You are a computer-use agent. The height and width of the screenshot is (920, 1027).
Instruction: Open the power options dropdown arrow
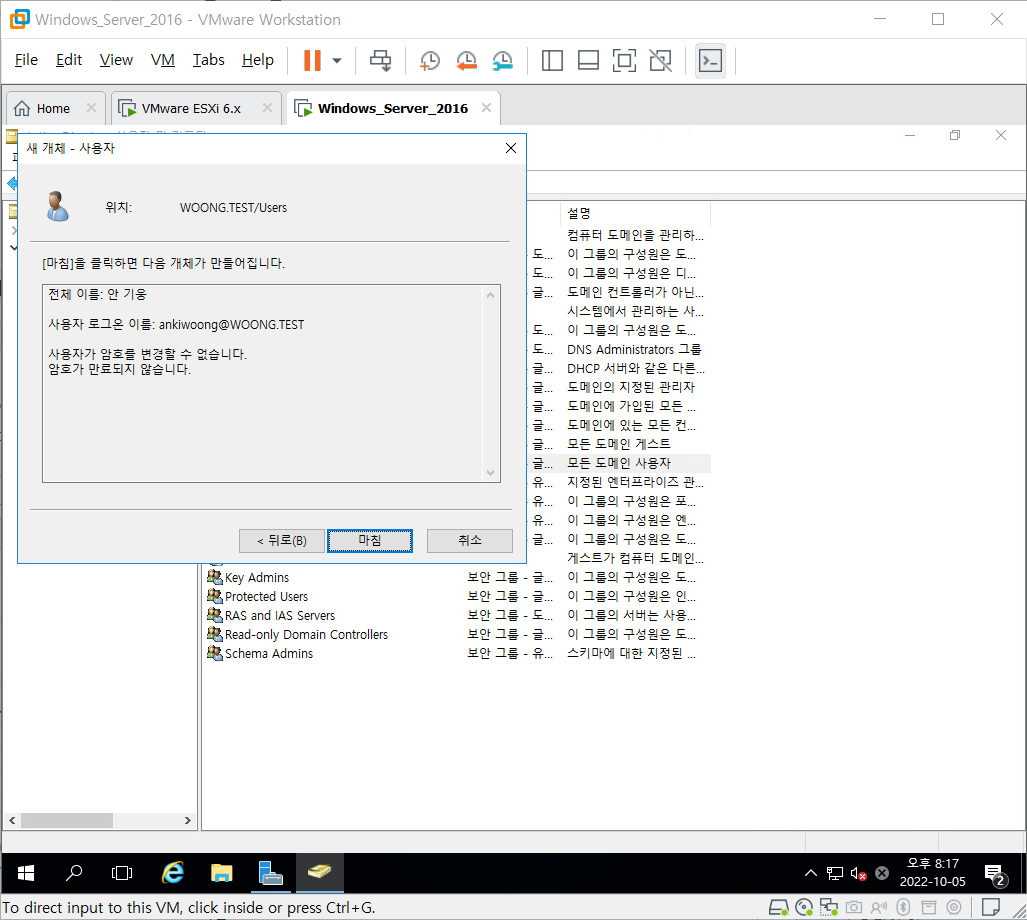coord(337,60)
